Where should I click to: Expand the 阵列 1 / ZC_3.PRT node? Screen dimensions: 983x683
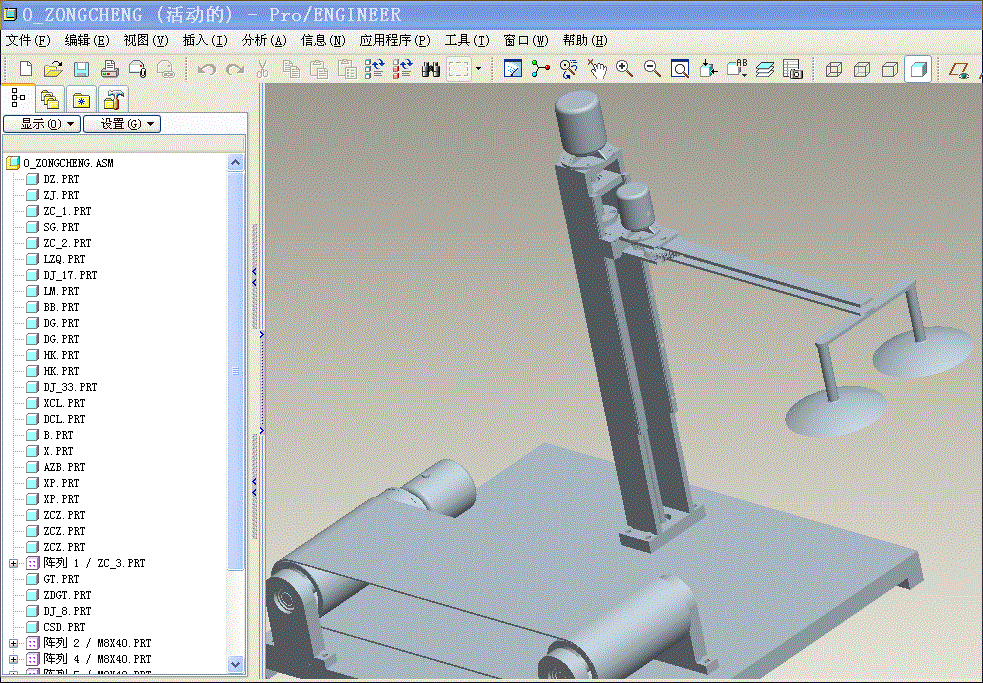point(14,563)
